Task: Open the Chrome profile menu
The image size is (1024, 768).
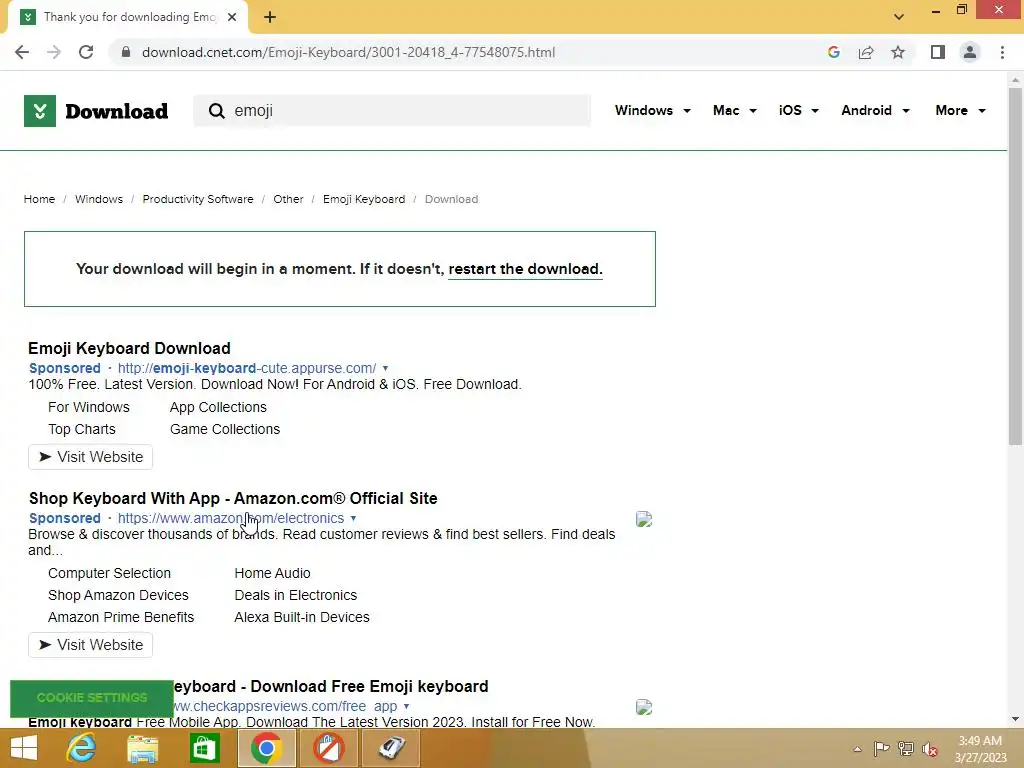Action: pyautogui.click(x=970, y=52)
